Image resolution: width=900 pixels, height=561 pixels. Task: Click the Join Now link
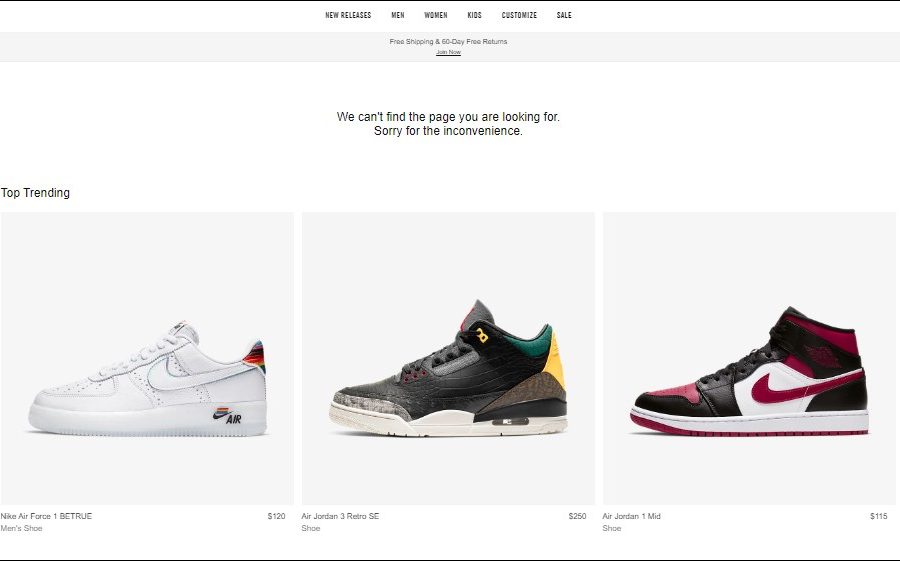[x=448, y=52]
